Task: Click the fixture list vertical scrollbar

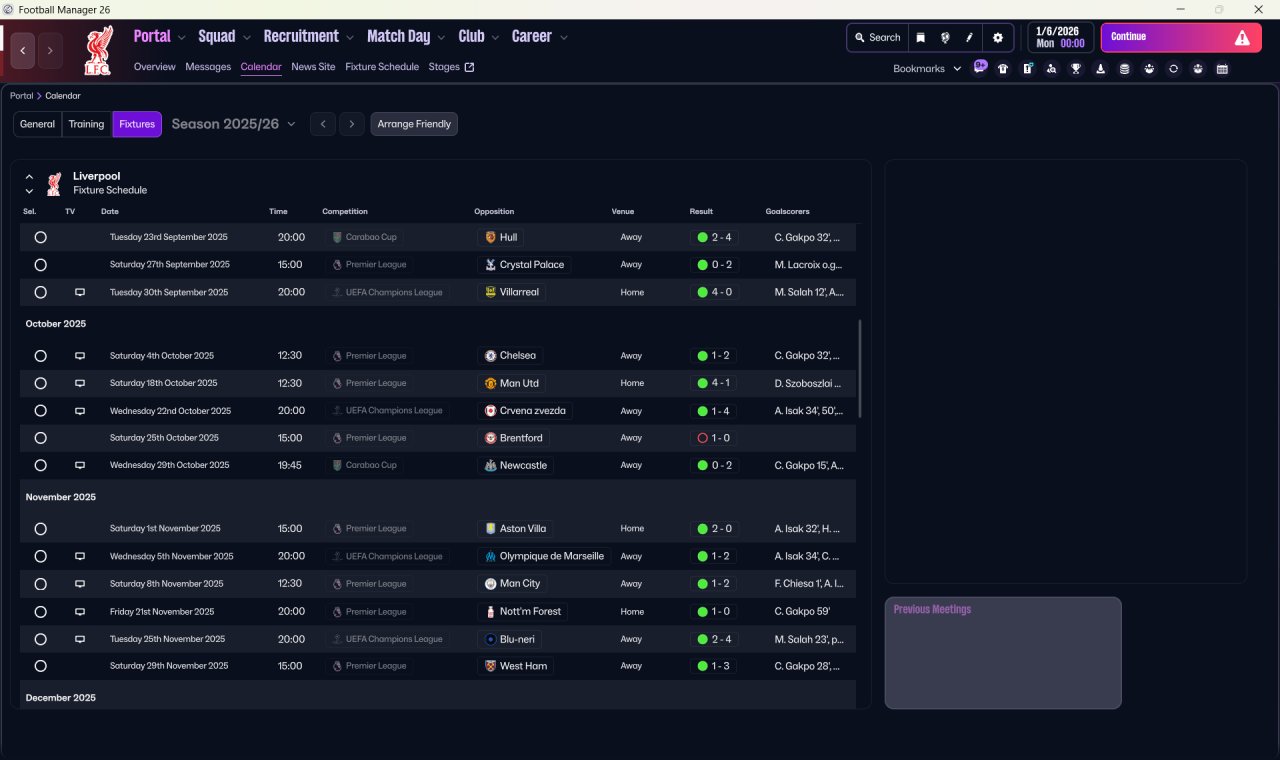Action: click(860, 368)
